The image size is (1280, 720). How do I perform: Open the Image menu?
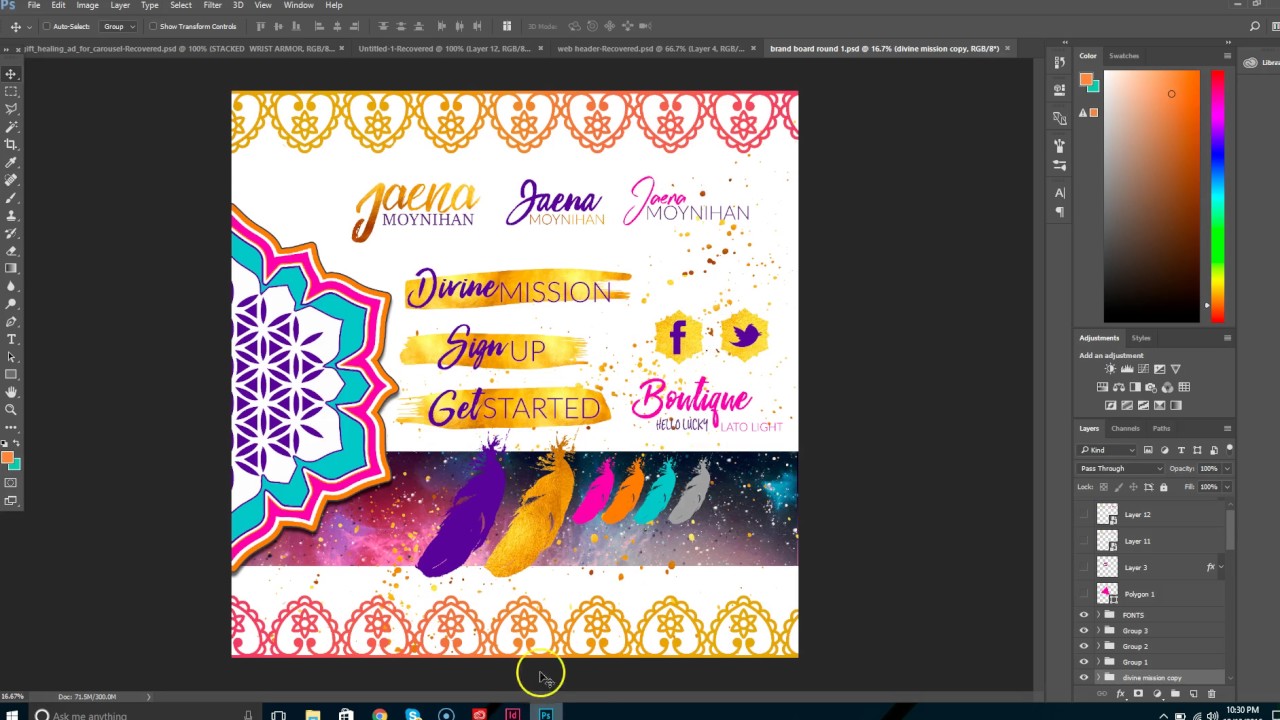(87, 5)
